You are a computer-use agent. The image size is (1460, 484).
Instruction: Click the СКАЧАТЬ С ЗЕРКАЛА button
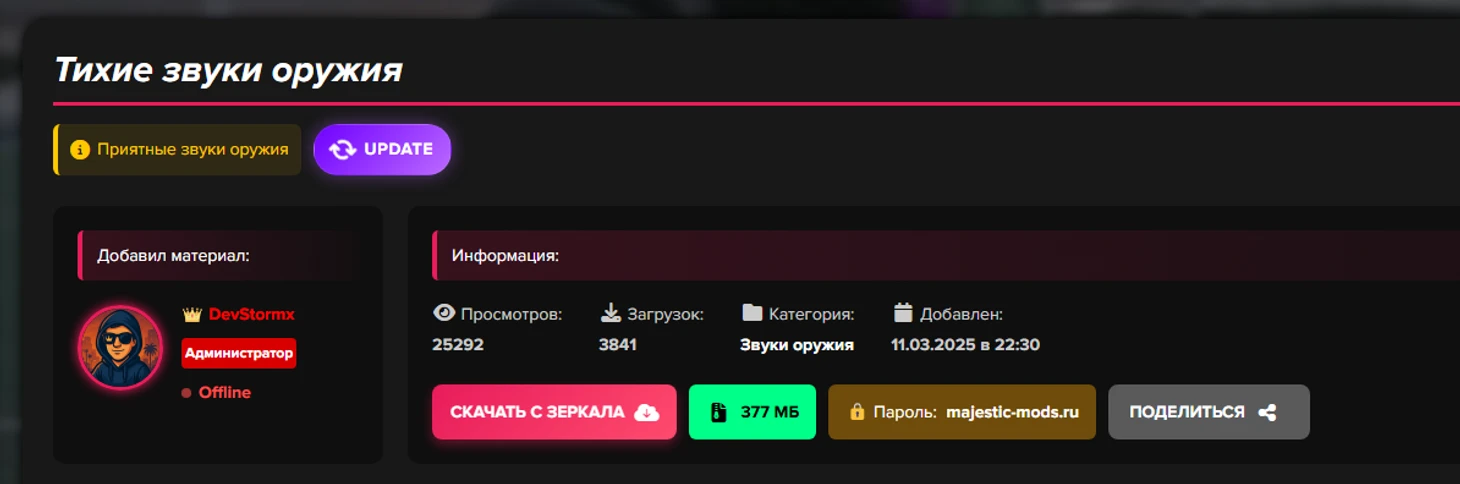click(x=554, y=412)
